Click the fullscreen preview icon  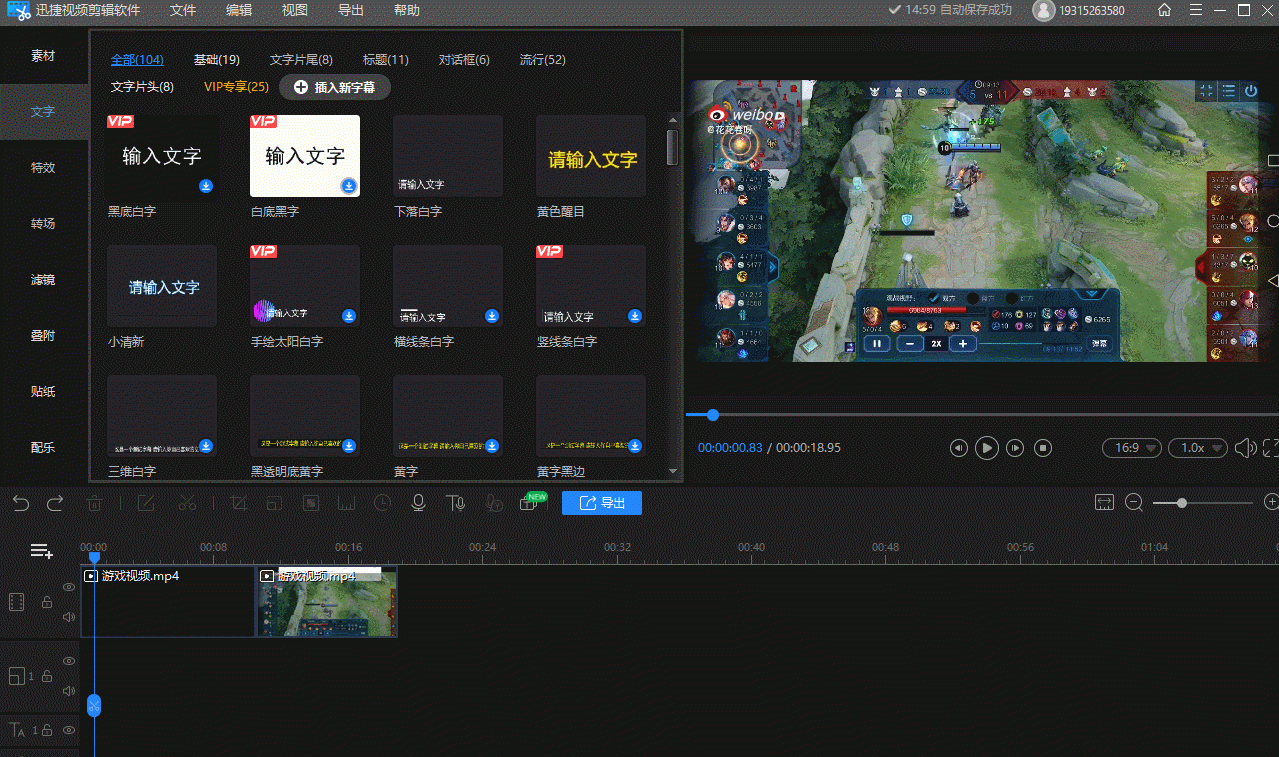point(1271,448)
